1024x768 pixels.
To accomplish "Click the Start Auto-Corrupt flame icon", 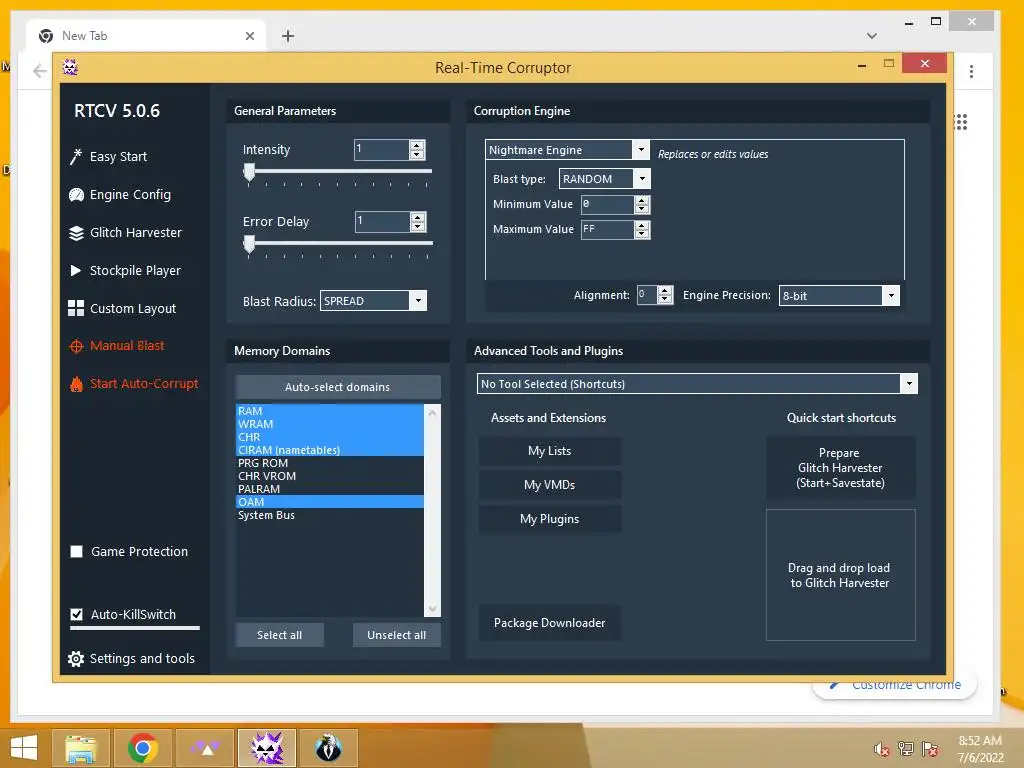I will [76, 384].
